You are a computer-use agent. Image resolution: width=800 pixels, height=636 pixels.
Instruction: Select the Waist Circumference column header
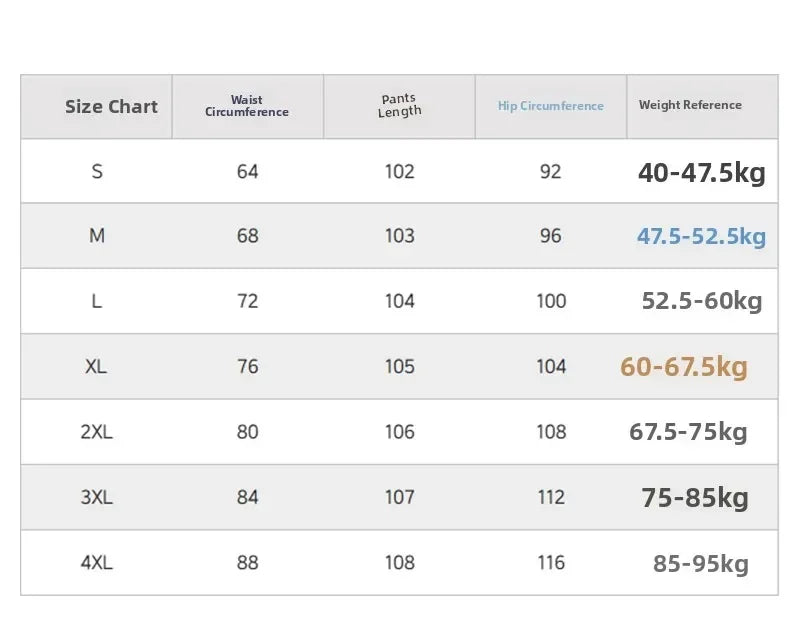click(x=247, y=106)
